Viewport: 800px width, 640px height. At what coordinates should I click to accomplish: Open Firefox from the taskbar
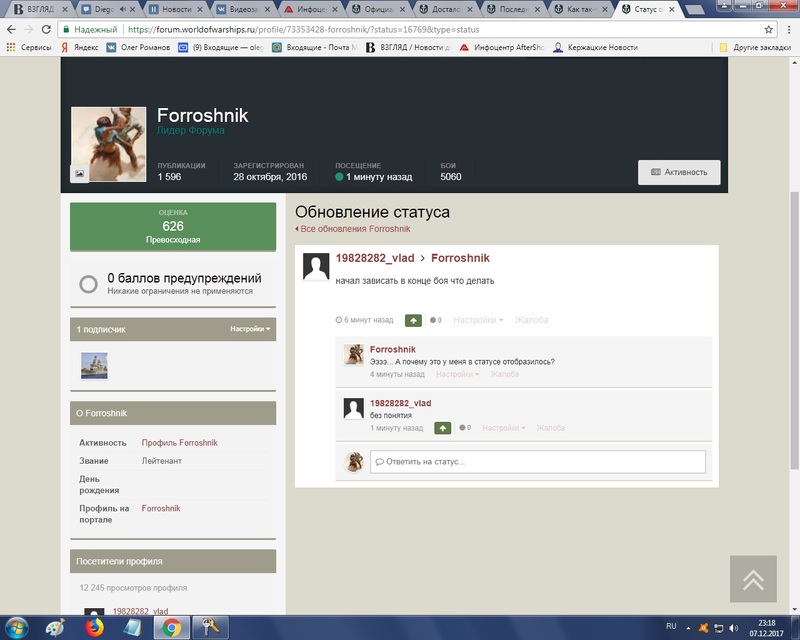pyautogui.click(x=94, y=627)
